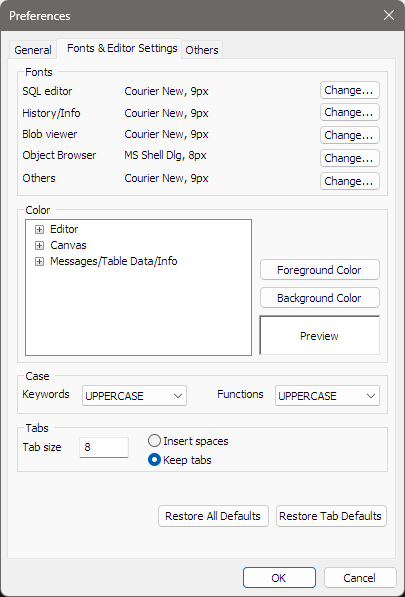Viewport: 405px width, 597px height.
Task: Click the Blob viewer label
Action: pyautogui.click(x=49, y=134)
